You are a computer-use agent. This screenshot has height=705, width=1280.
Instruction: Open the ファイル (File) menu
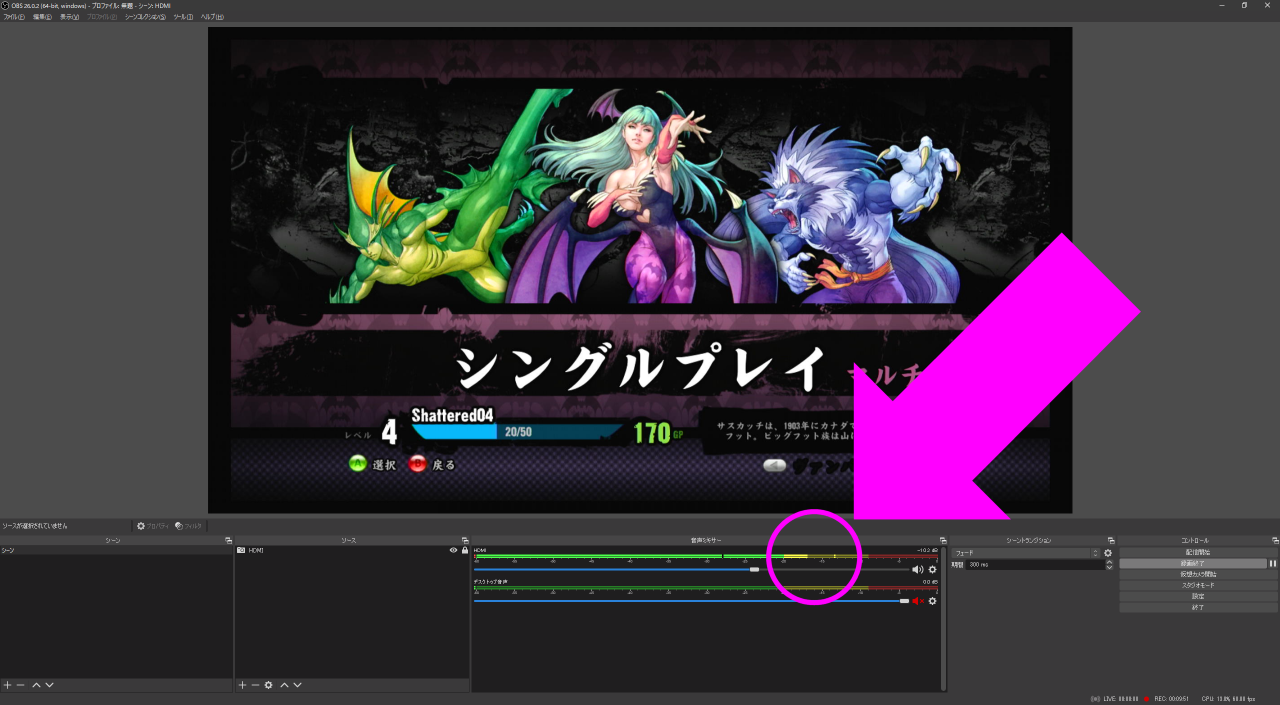[13, 17]
